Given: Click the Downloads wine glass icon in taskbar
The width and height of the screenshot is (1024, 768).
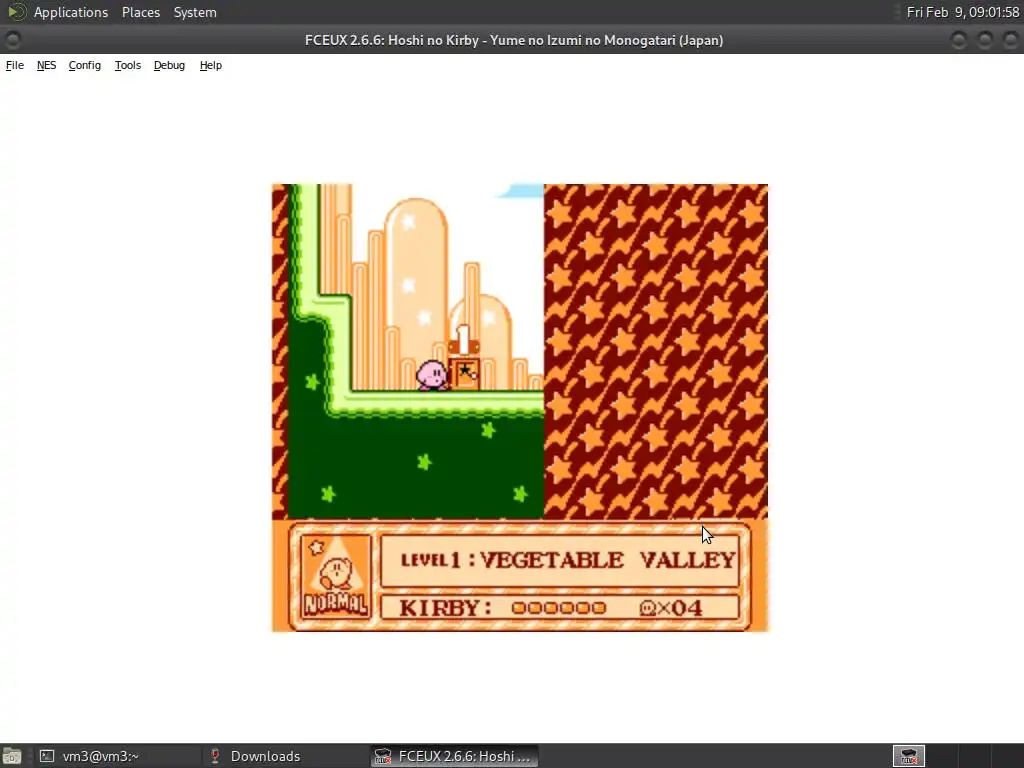Looking at the screenshot, I should pos(214,756).
